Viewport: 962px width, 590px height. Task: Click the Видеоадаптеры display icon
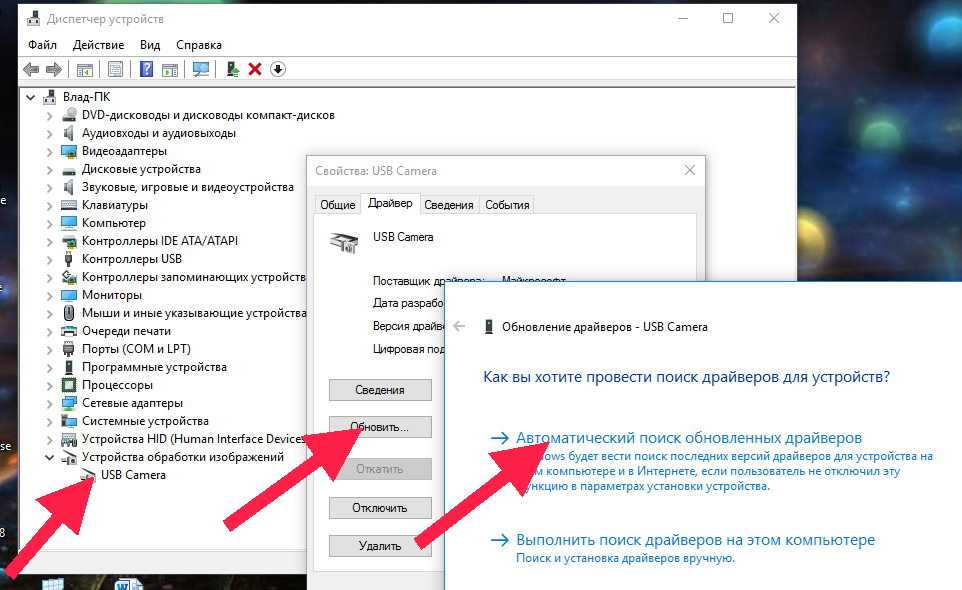pos(69,151)
